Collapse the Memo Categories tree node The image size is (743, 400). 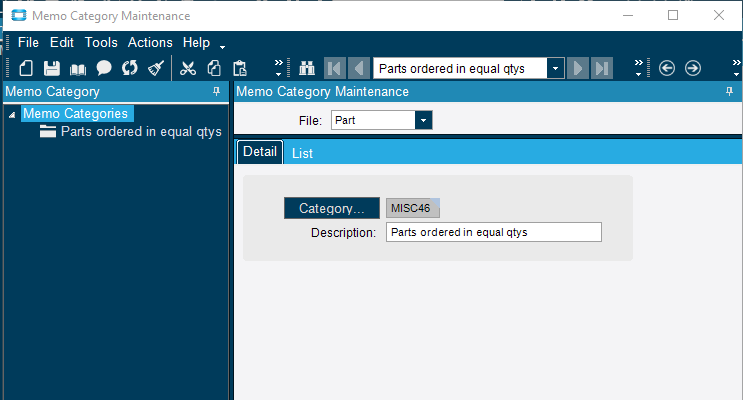click(12, 114)
